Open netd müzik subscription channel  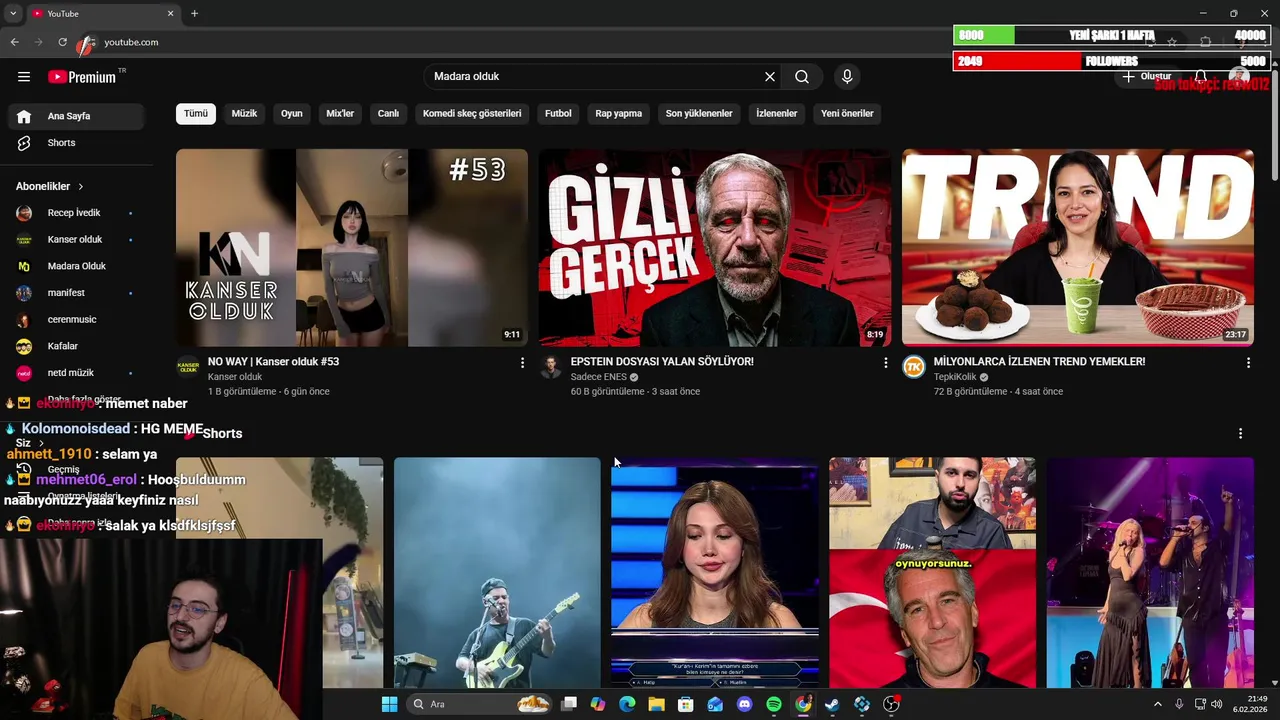[76, 373]
